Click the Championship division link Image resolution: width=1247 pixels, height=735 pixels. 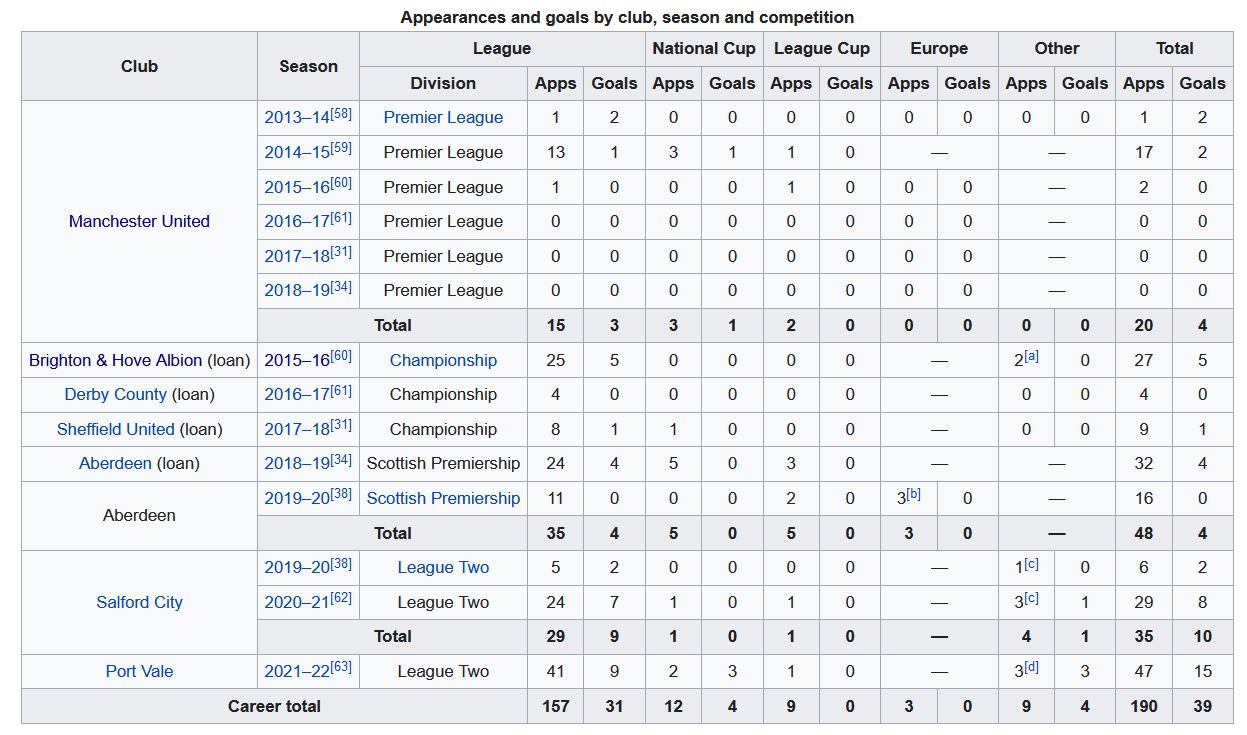pyautogui.click(x=443, y=360)
